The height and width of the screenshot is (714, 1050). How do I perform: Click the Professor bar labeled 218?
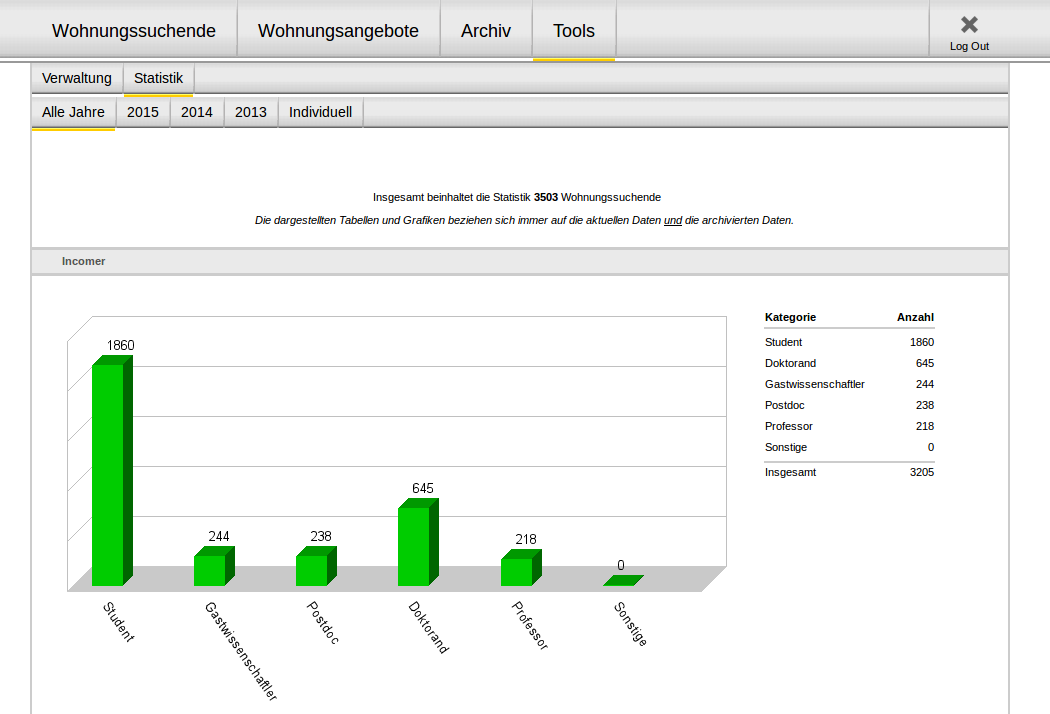point(517,571)
